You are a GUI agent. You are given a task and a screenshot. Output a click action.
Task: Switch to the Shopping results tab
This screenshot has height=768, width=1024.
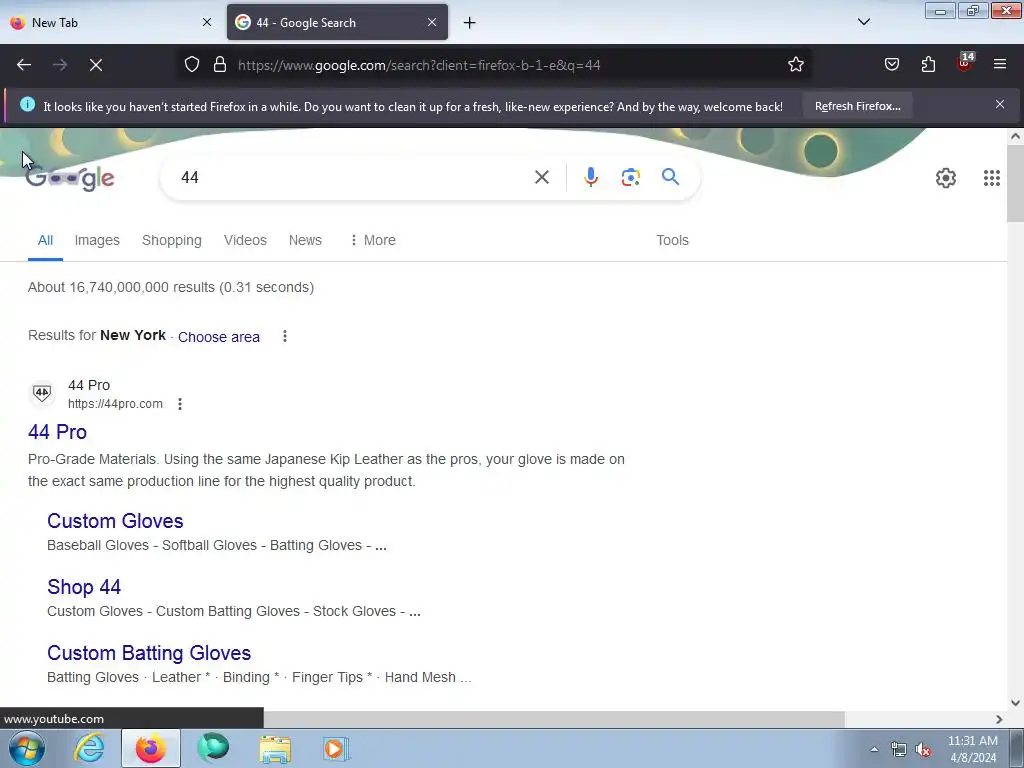click(172, 240)
